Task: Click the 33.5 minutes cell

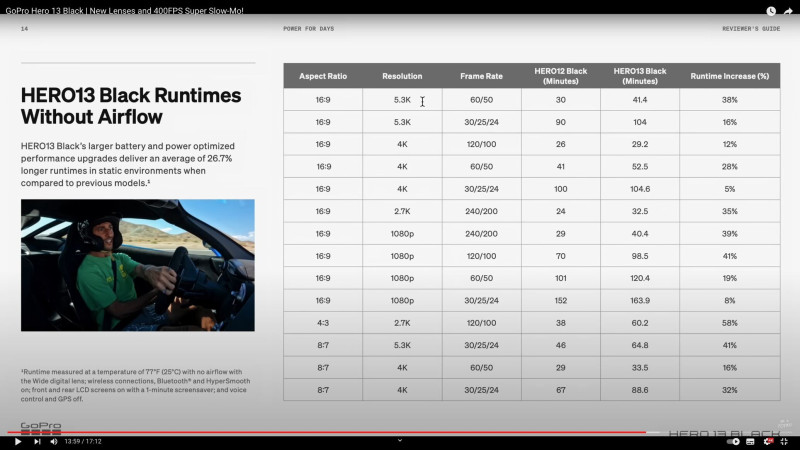Action: [640, 367]
